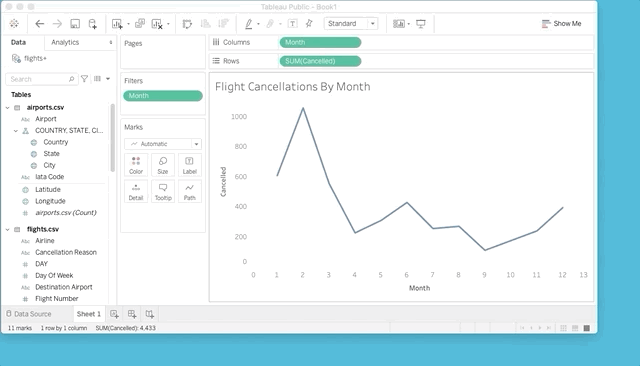The width and height of the screenshot is (640, 366).
Task: Click the Show Me button
Action: 561,24
